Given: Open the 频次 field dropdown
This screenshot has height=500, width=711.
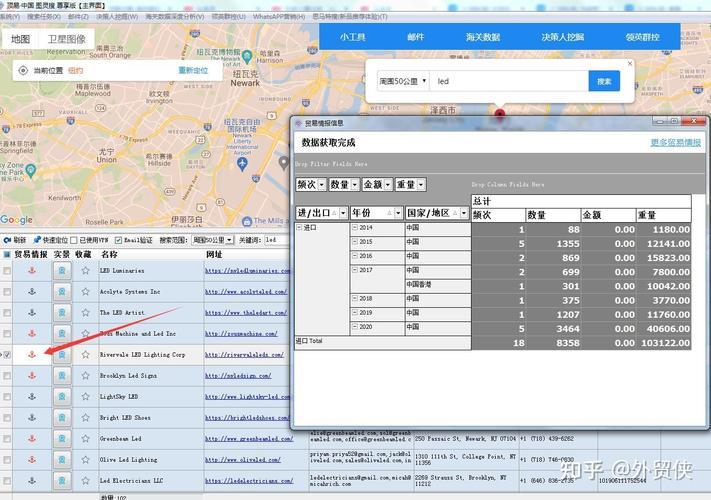Looking at the screenshot, I should 321,184.
